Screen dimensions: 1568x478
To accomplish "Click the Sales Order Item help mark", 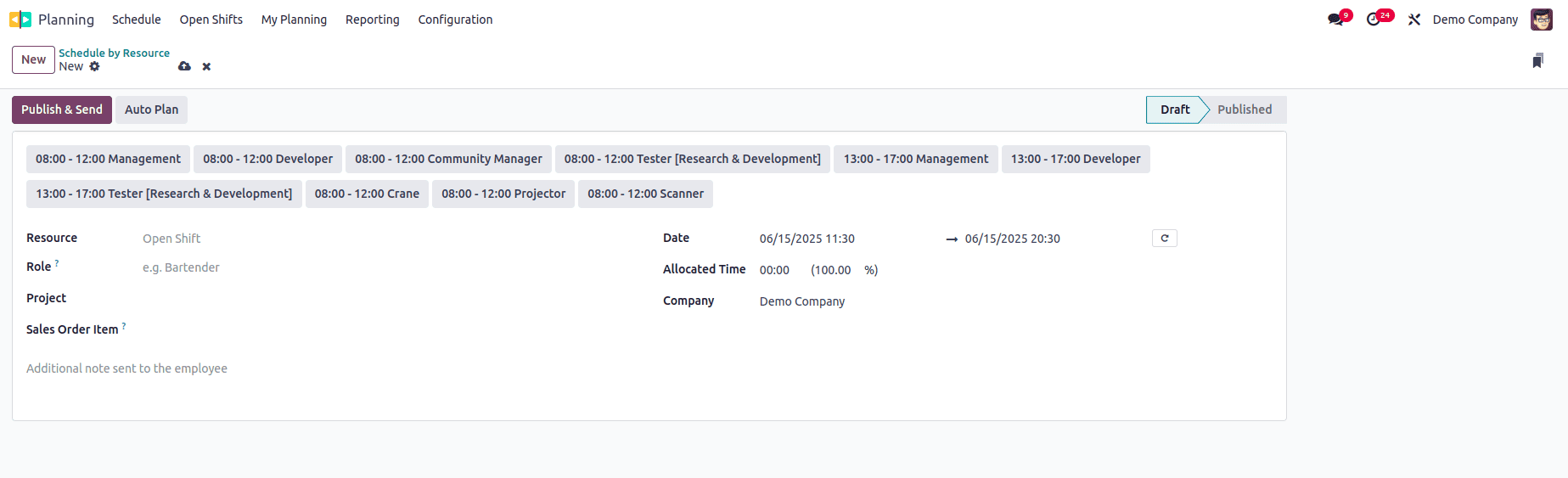I will point(124,326).
